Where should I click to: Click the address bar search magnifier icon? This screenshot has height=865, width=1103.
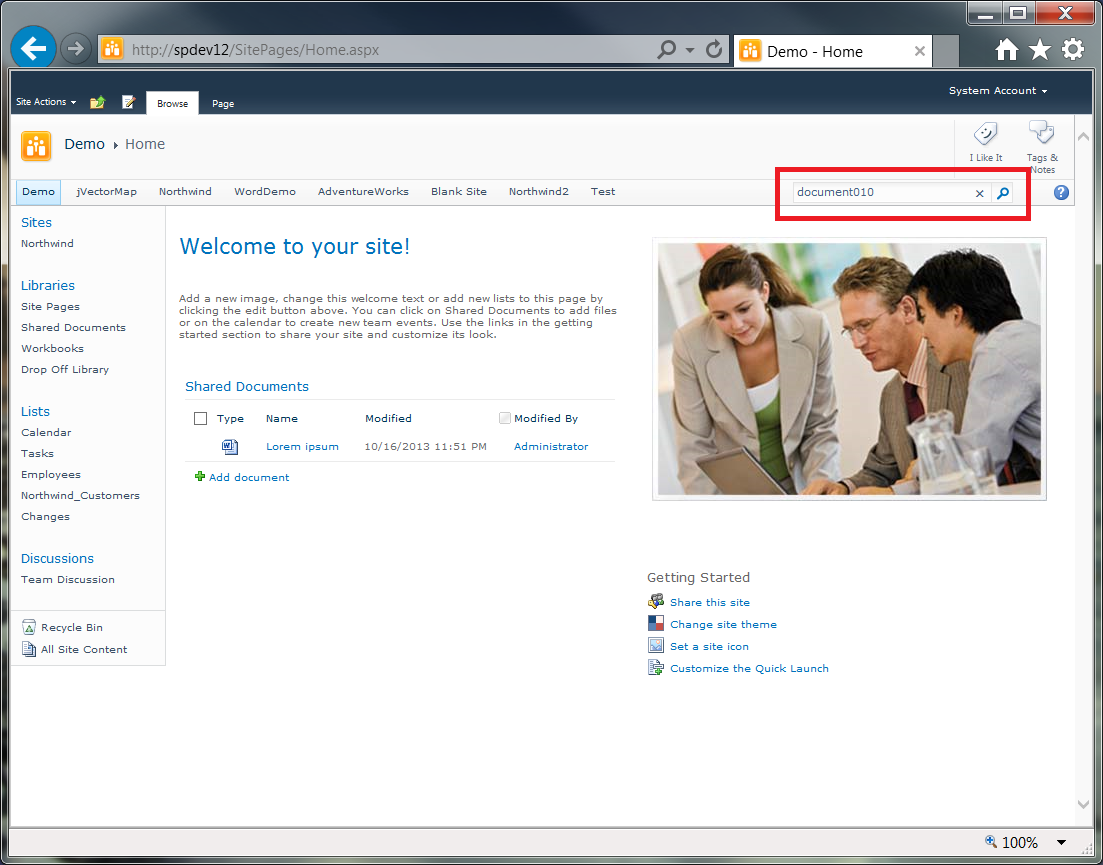pyautogui.click(x=665, y=49)
